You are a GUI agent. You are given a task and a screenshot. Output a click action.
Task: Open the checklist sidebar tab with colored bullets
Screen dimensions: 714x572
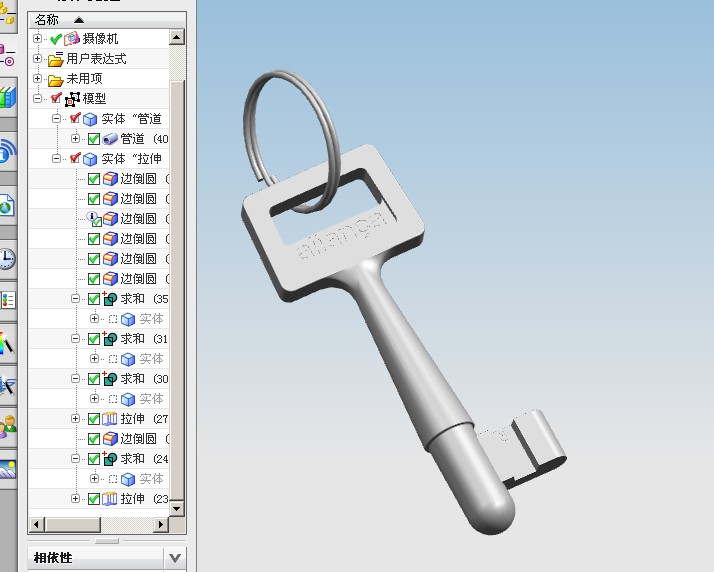[8, 300]
